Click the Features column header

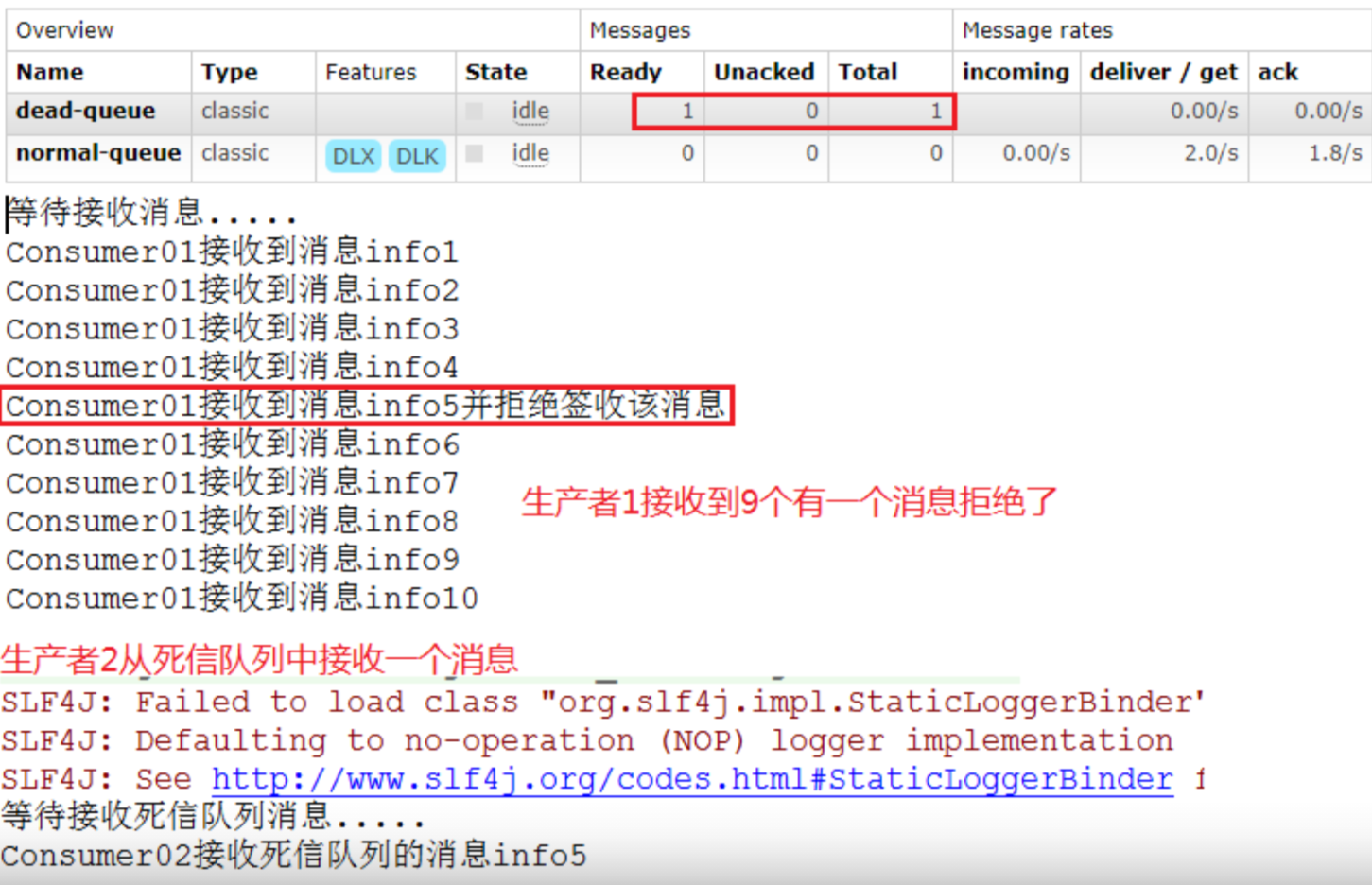coord(371,72)
